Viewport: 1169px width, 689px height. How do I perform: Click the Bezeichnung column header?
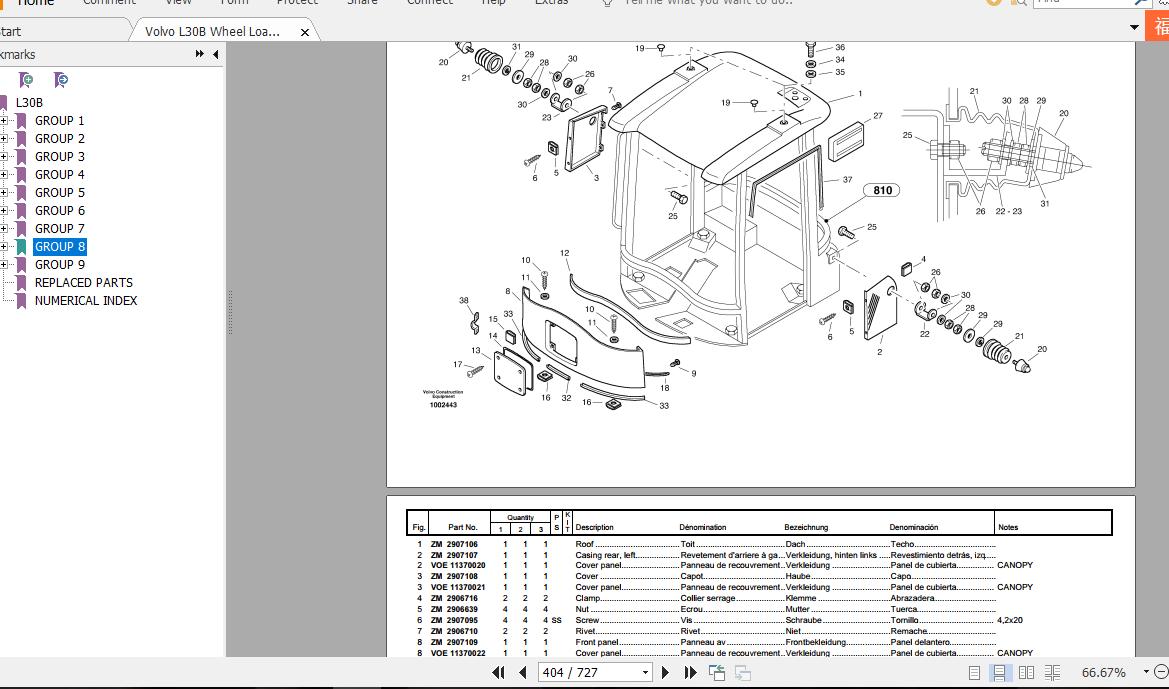pos(806,527)
